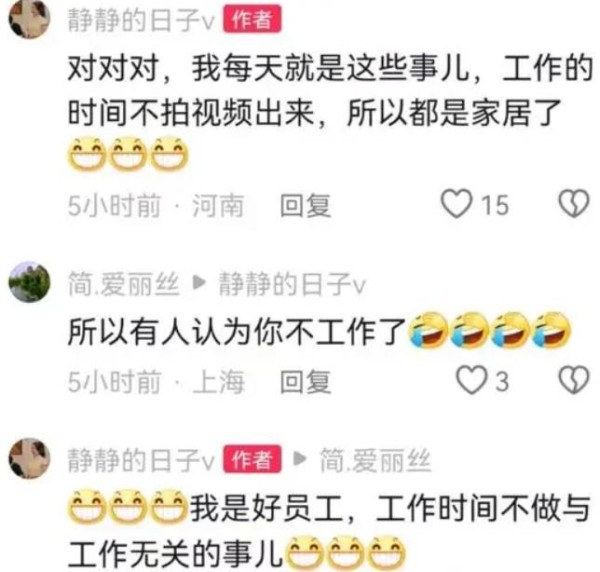Open avatar of 静静的日子v in first comment

pyautogui.click(x=29, y=19)
